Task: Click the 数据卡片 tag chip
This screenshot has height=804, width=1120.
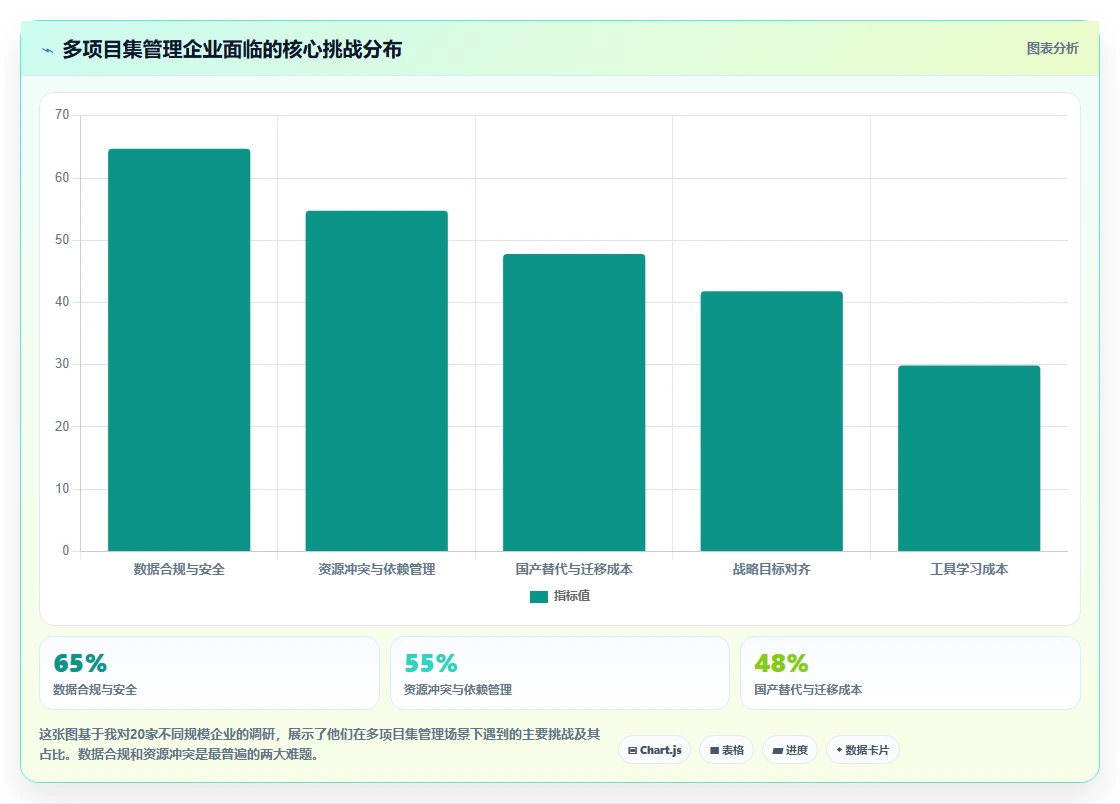Action: tap(863, 750)
